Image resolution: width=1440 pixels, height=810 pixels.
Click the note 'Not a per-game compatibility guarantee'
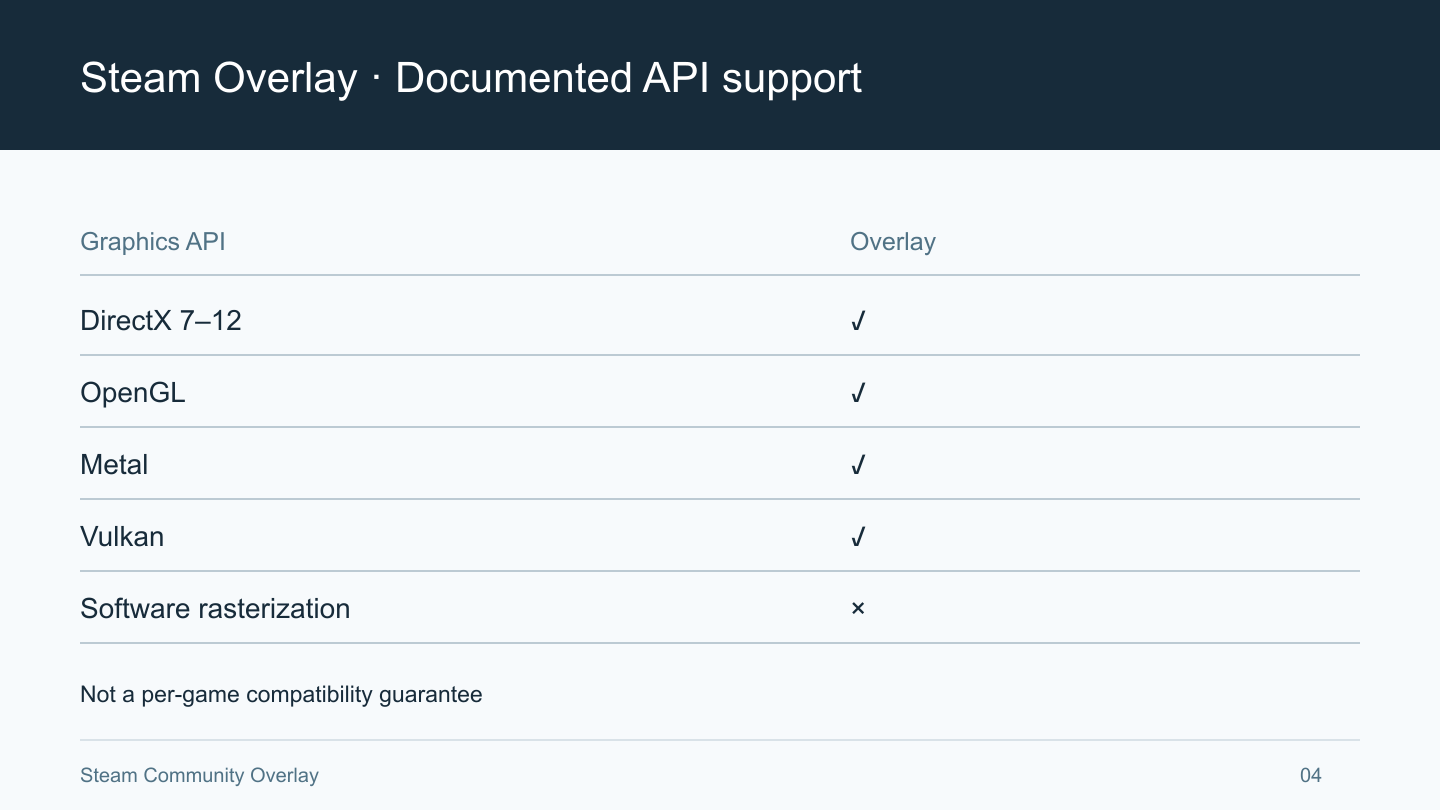click(281, 694)
